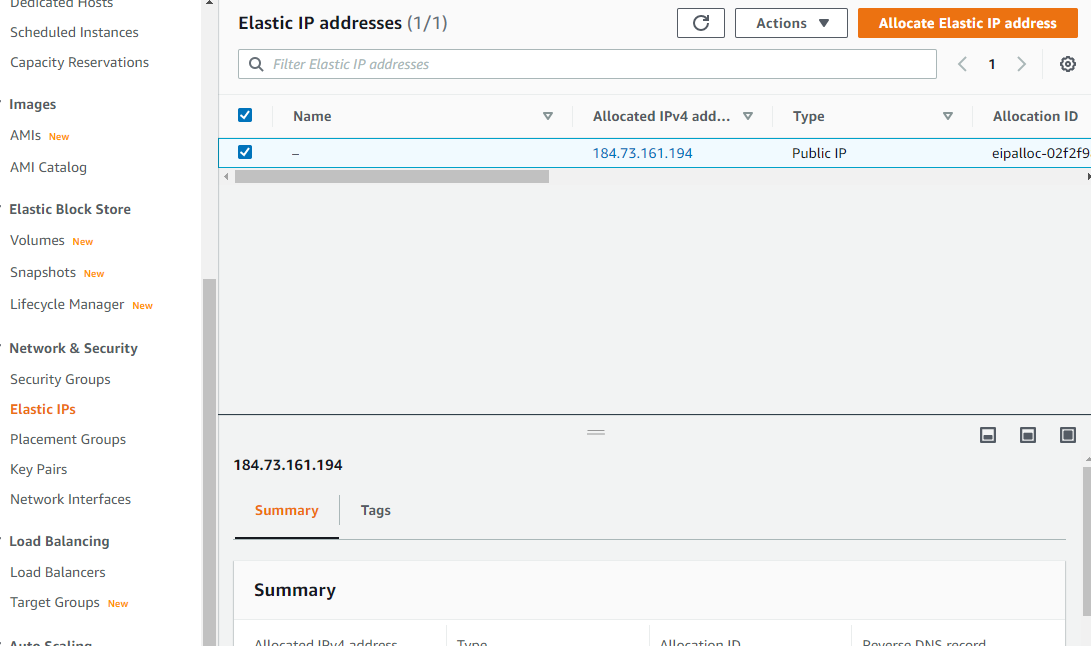Focus the Filter Elastic IP addresses field

587,64
